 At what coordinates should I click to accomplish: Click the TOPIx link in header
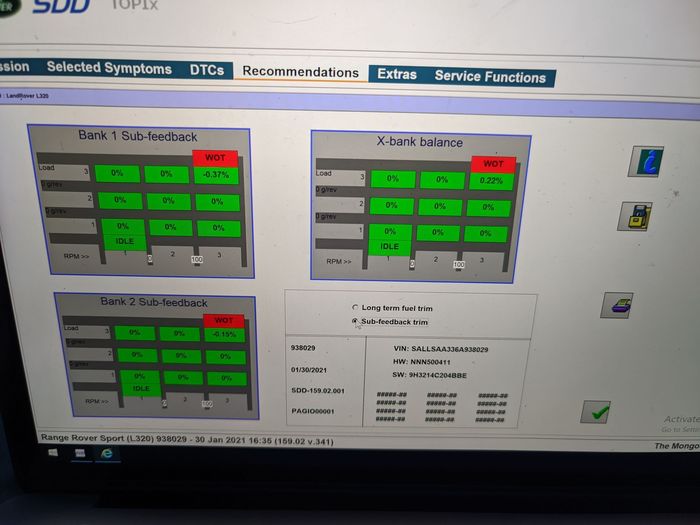click(134, 4)
